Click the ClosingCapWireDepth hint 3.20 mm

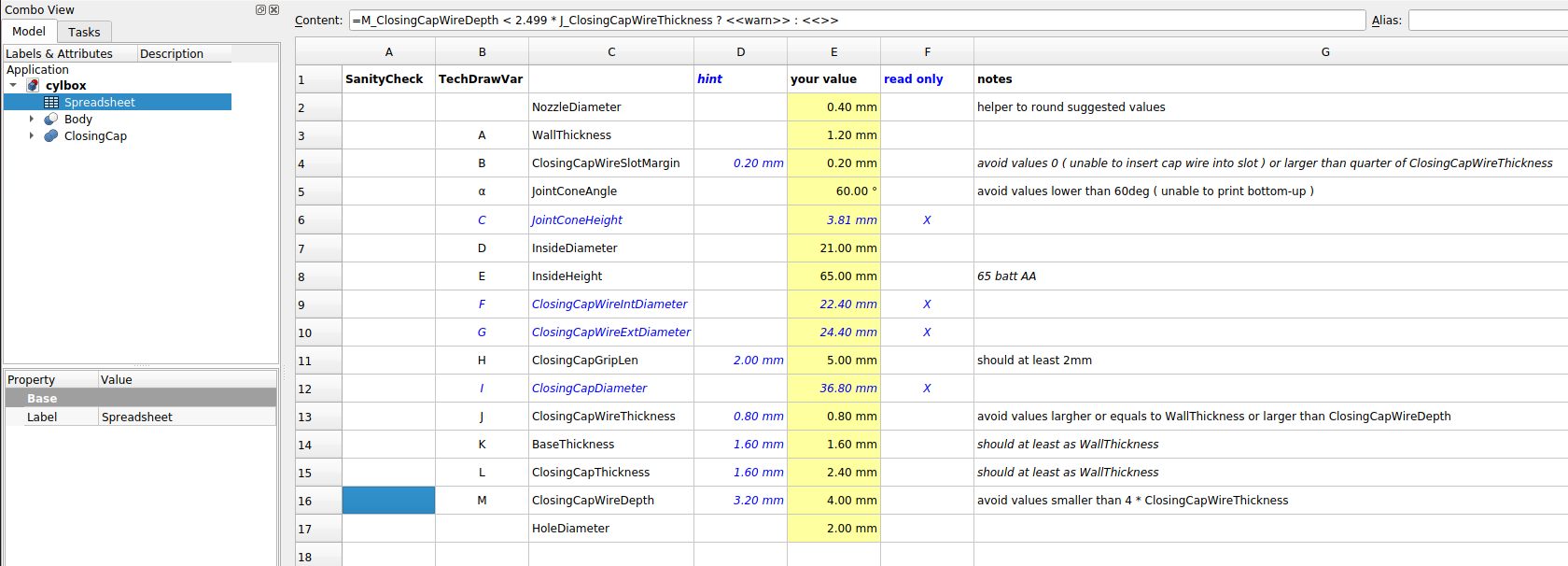pos(740,501)
